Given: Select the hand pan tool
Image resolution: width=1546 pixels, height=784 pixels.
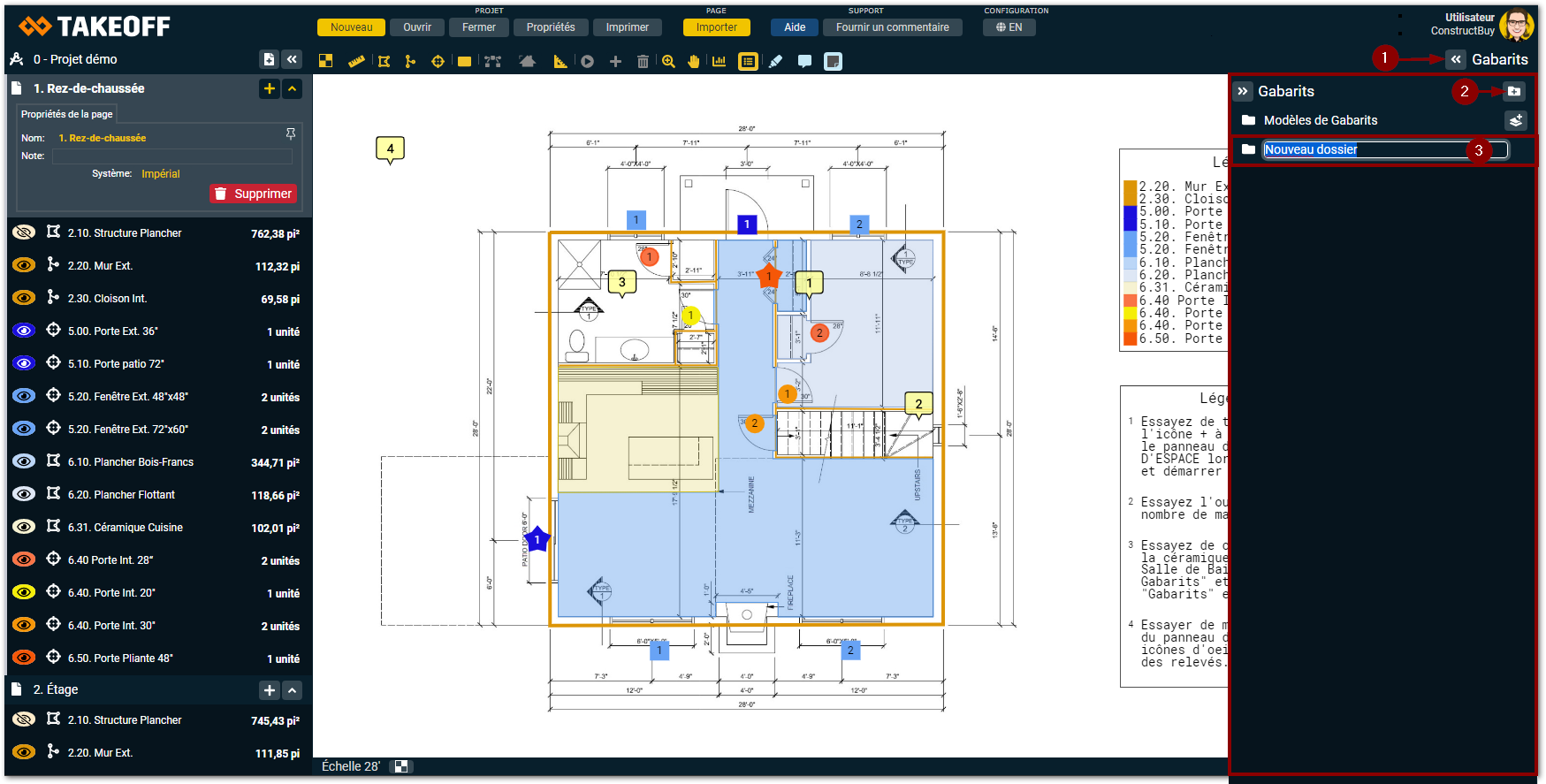Looking at the screenshot, I should 694,62.
